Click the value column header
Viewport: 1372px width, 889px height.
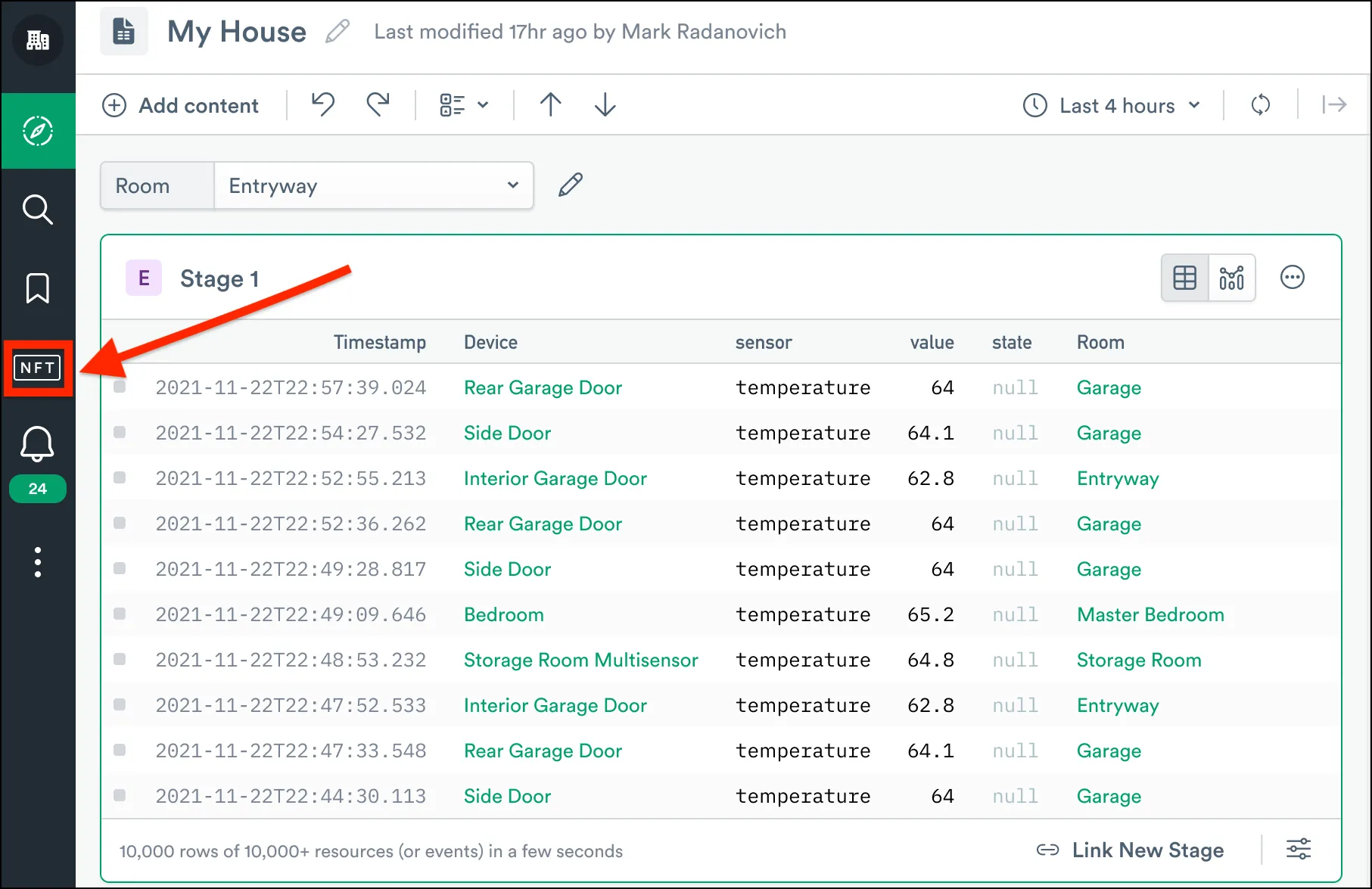pos(932,343)
